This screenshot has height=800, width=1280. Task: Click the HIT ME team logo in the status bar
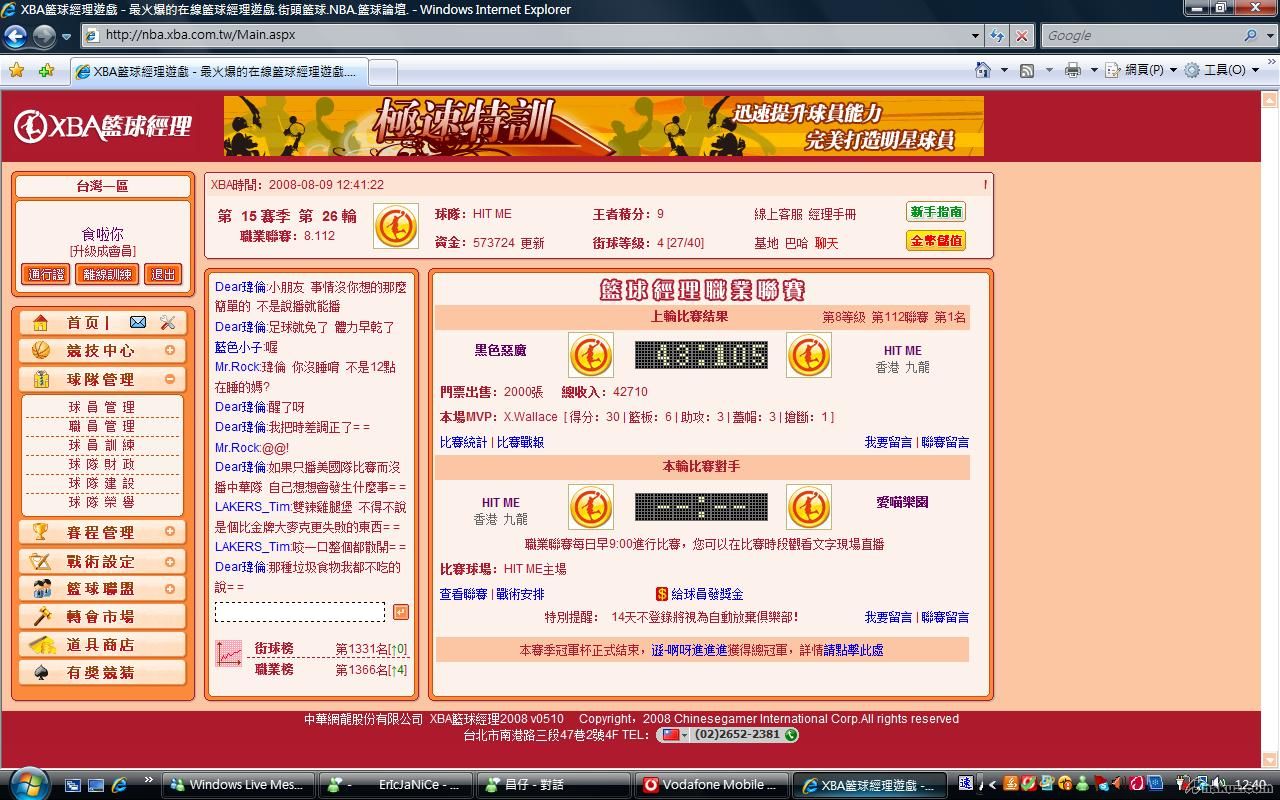[396, 226]
